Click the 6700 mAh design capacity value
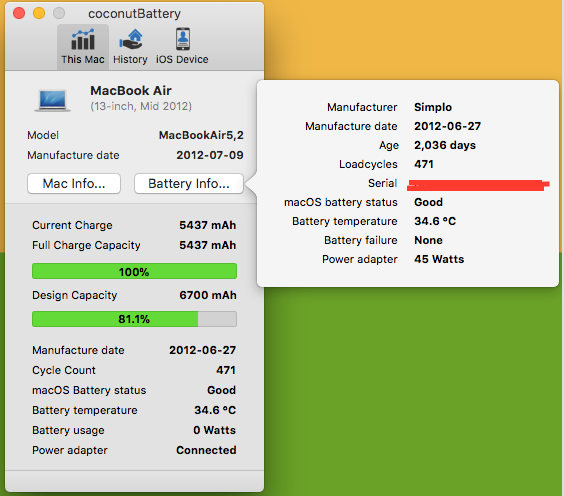Screen dimensions: 564x496 tap(208, 295)
